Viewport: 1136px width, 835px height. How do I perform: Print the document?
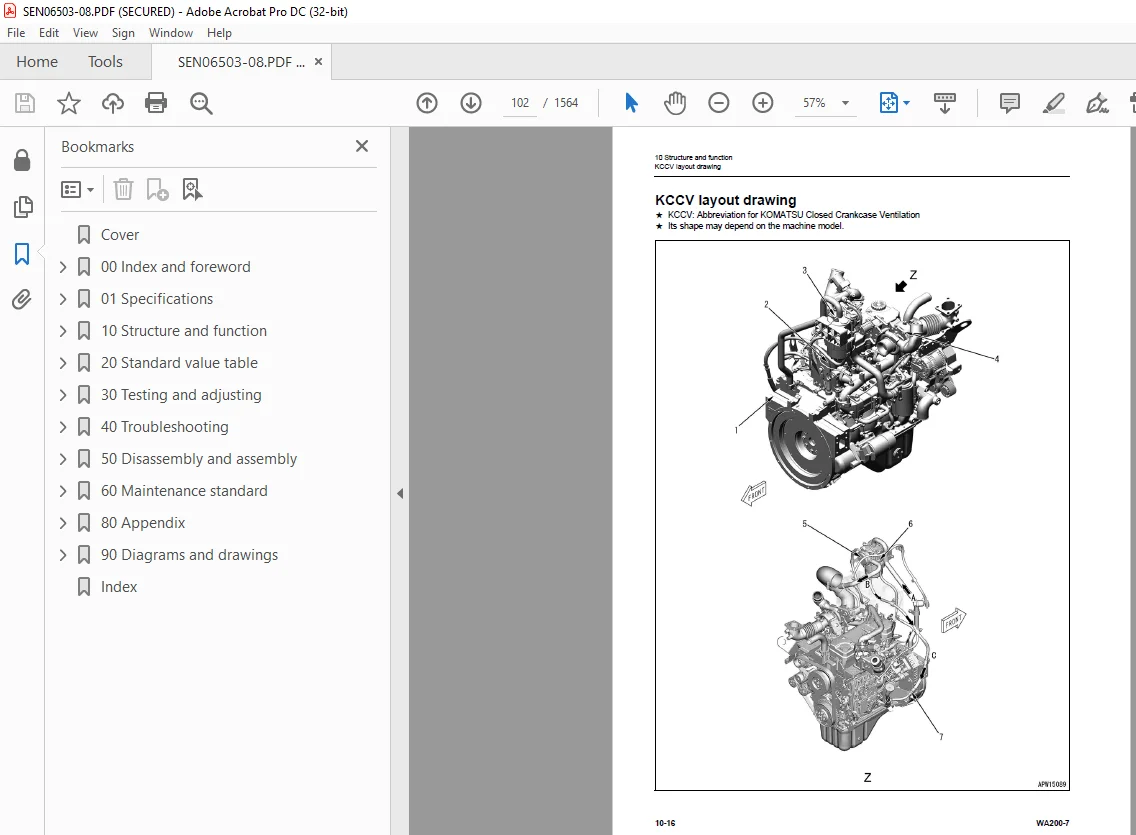point(156,103)
